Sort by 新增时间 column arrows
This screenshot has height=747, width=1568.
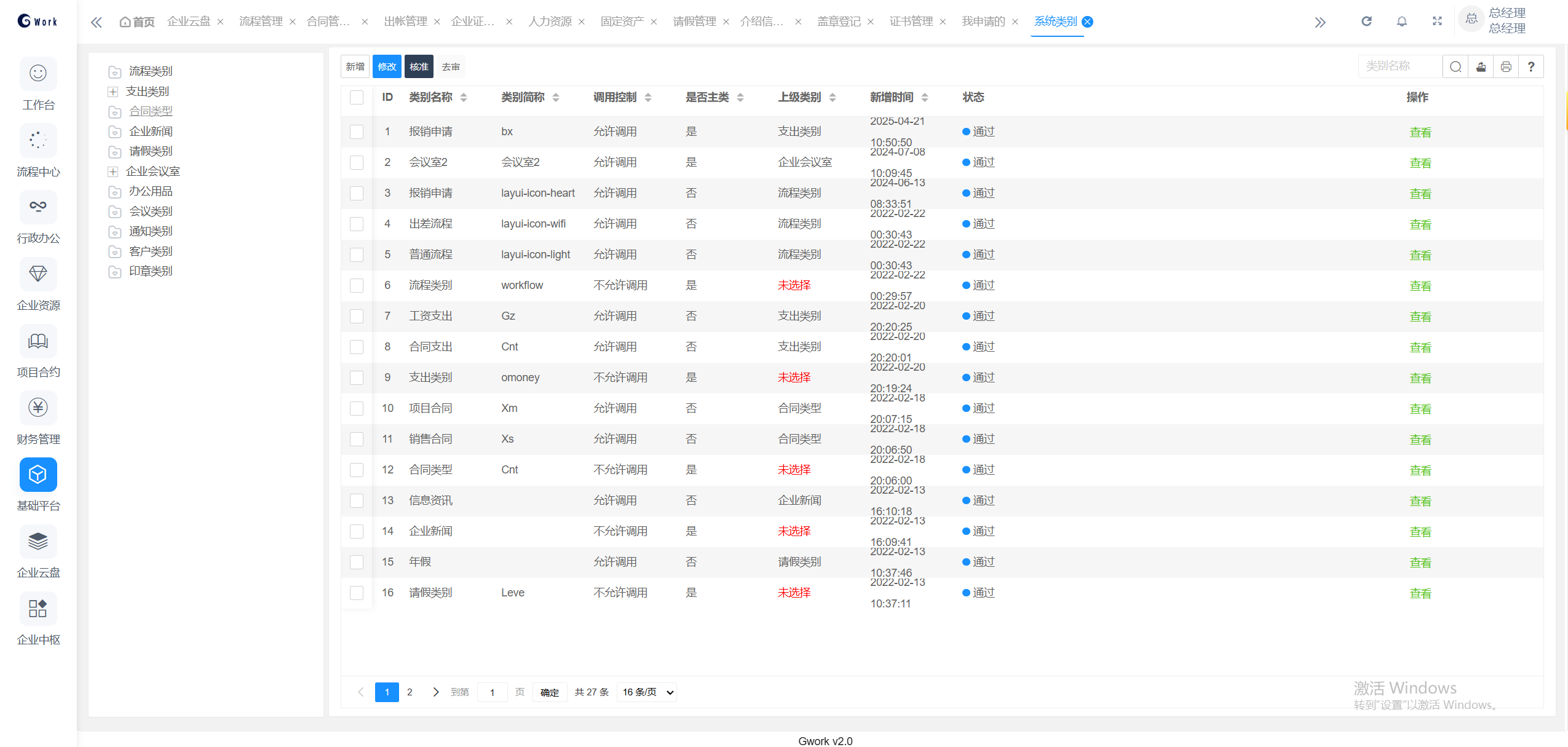pyautogui.click(x=925, y=97)
